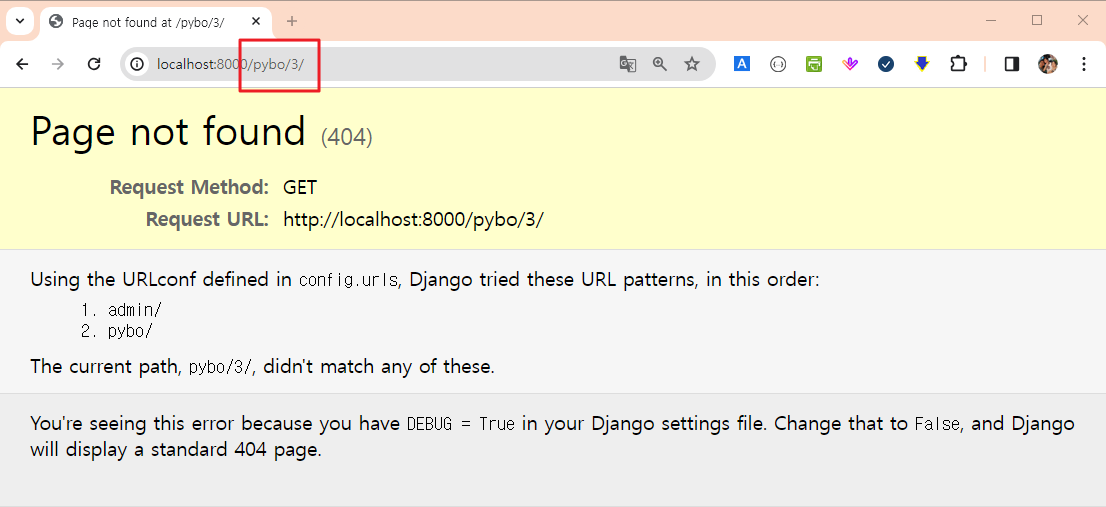Click the 'Request URL:' label
Screen dimensions: 1106x507
pyautogui.click(x=207, y=219)
